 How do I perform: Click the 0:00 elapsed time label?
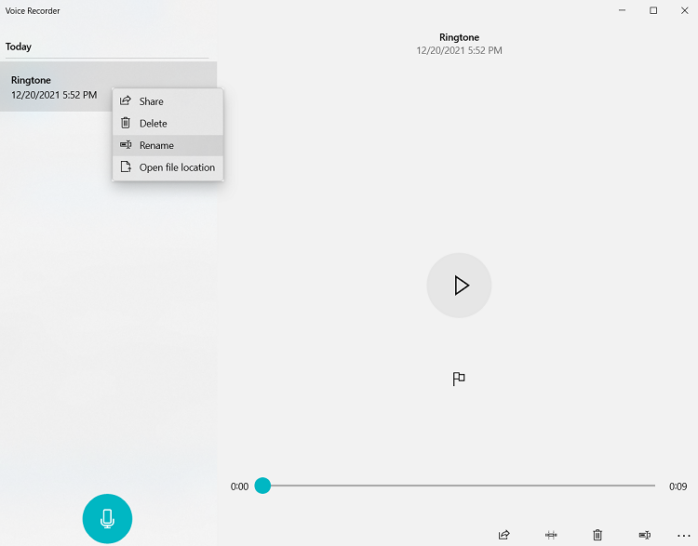(x=239, y=486)
